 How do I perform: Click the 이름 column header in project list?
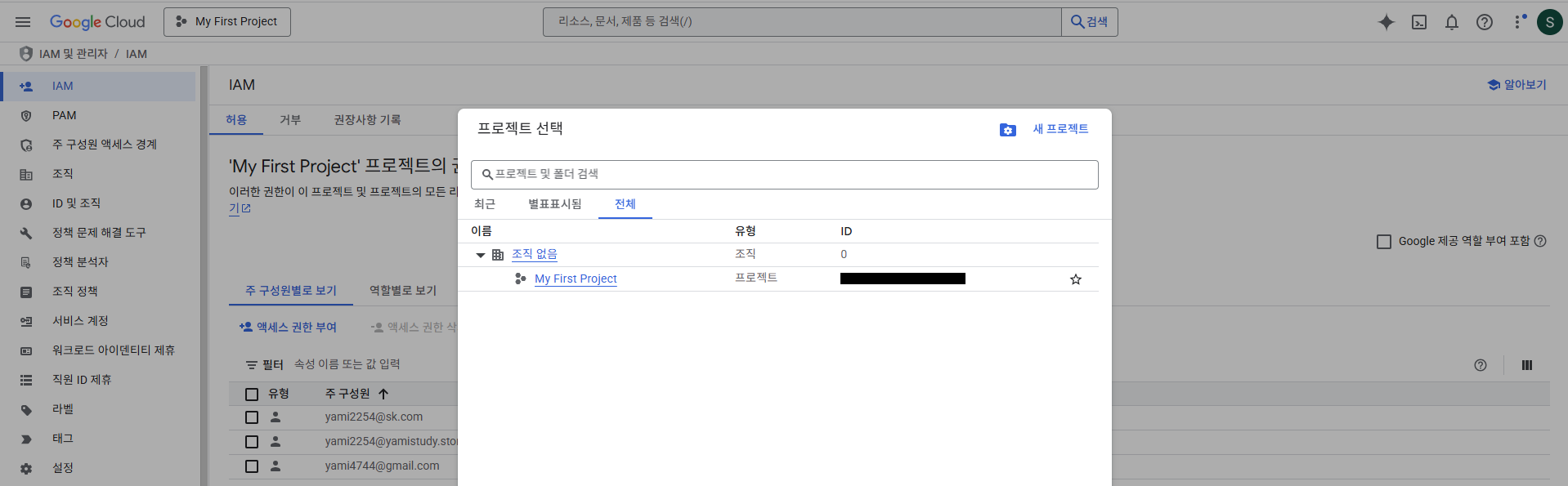(482, 231)
